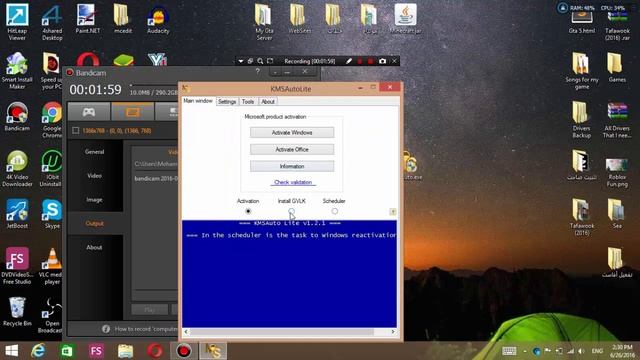The height and width of the screenshot is (360, 640).
Task: Click the magnifier icon on recording bar
Action: (260, 61)
